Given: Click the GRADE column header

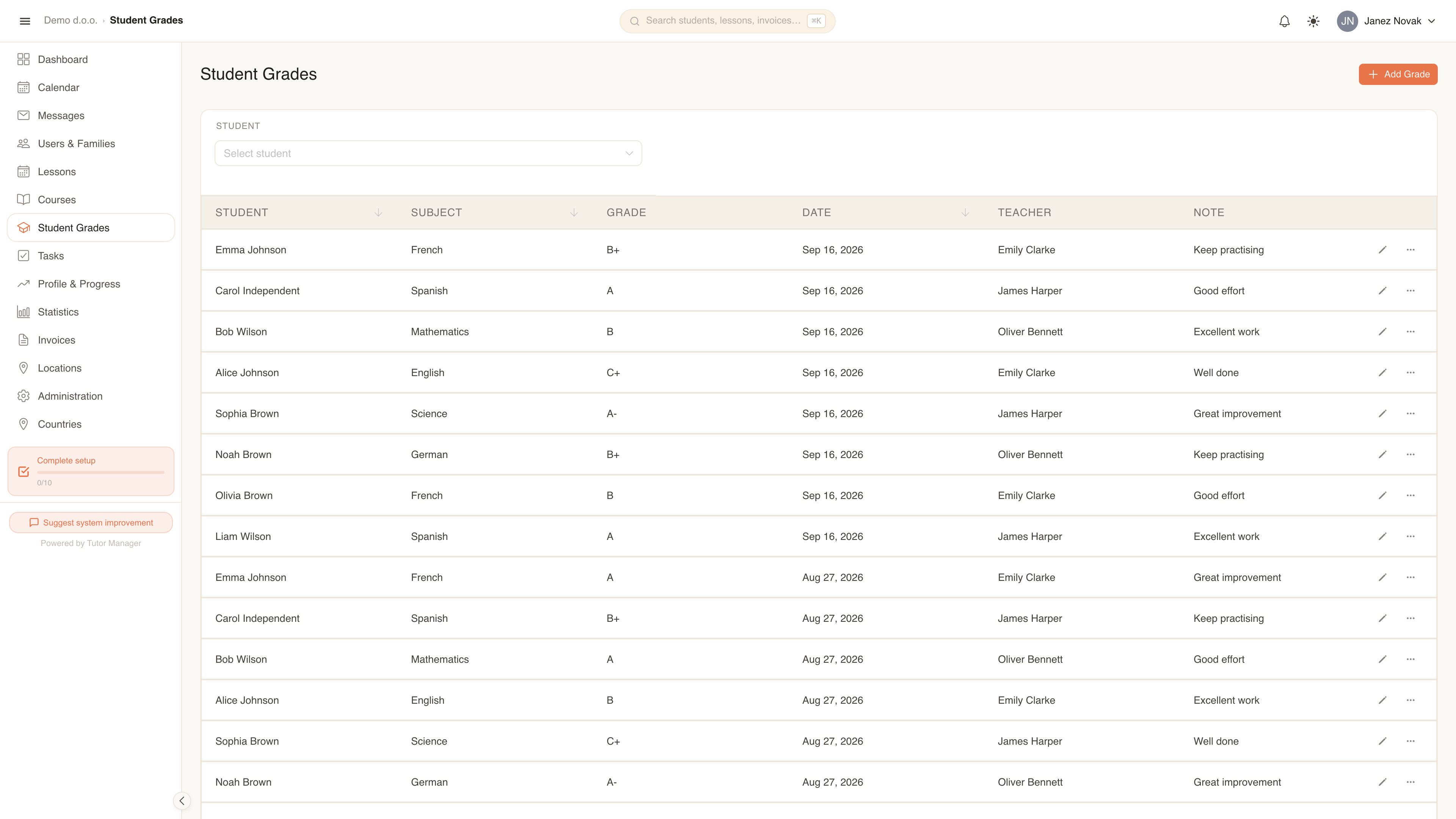Looking at the screenshot, I should [626, 212].
